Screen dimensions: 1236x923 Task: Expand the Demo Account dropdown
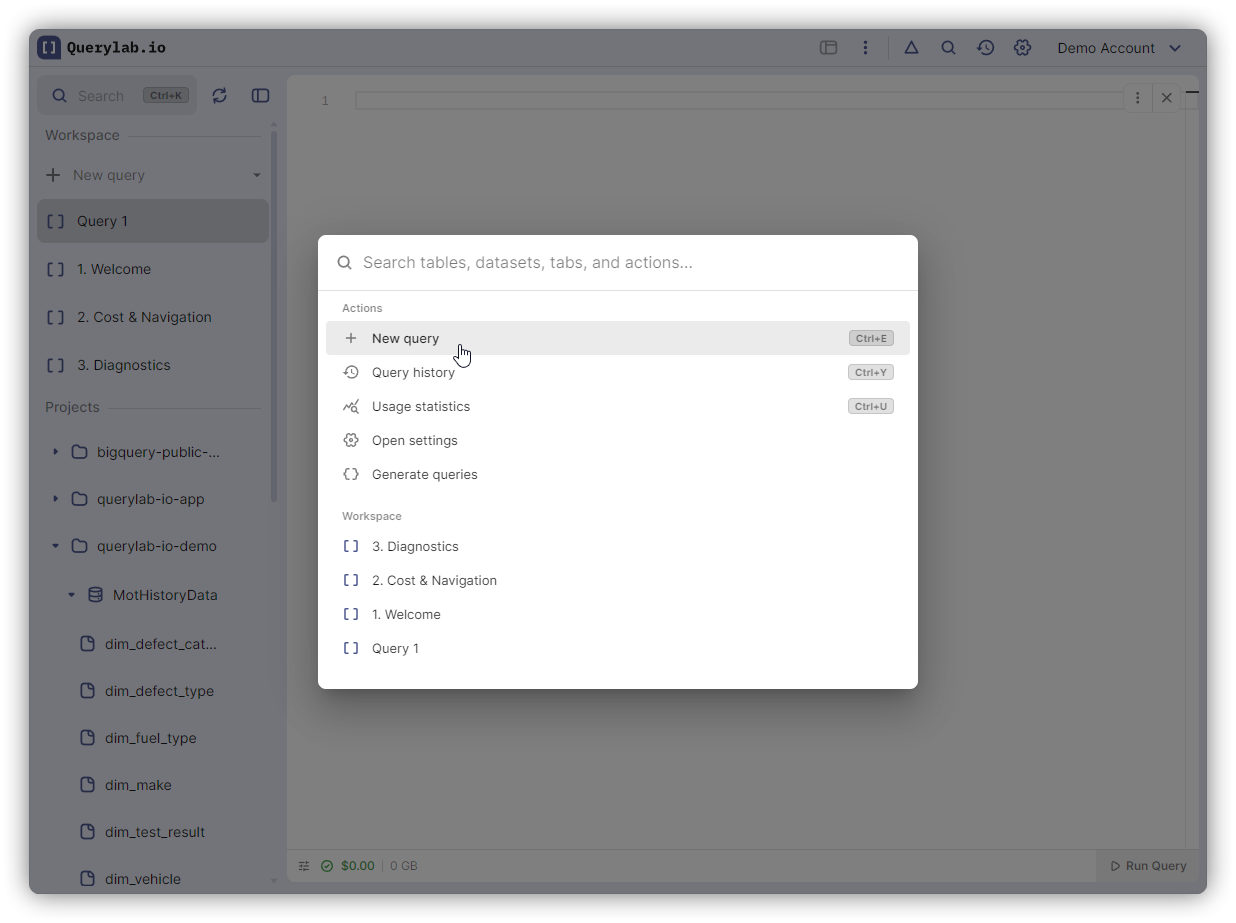pyautogui.click(x=1119, y=48)
